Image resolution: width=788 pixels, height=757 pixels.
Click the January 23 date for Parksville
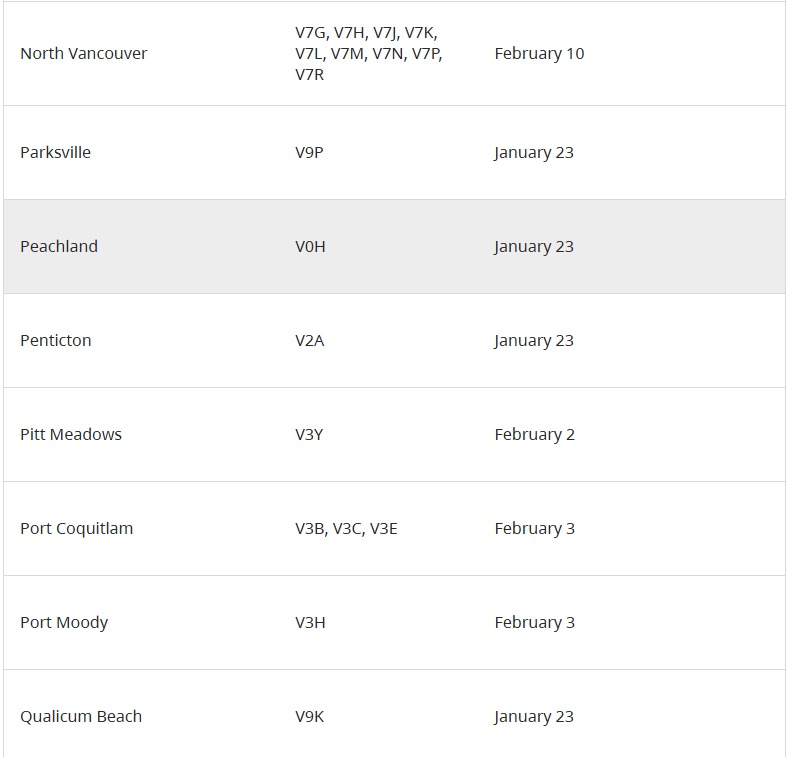tap(534, 153)
